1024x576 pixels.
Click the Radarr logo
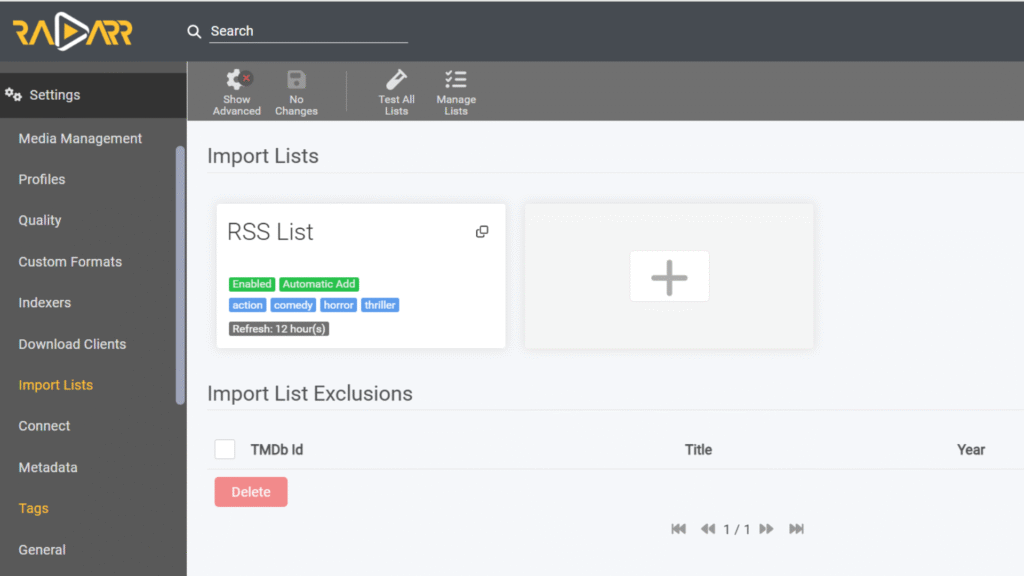[x=72, y=31]
